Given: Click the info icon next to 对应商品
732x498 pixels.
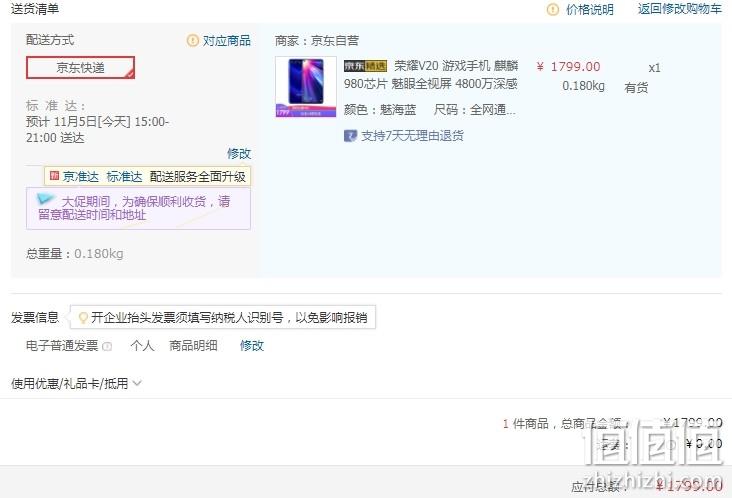Looking at the screenshot, I should tap(192, 41).
